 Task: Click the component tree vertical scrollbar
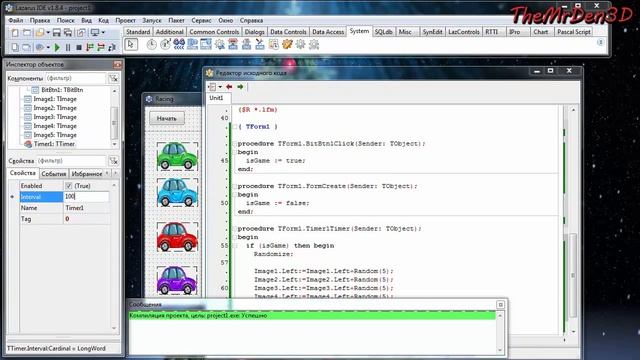click(x=114, y=117)
